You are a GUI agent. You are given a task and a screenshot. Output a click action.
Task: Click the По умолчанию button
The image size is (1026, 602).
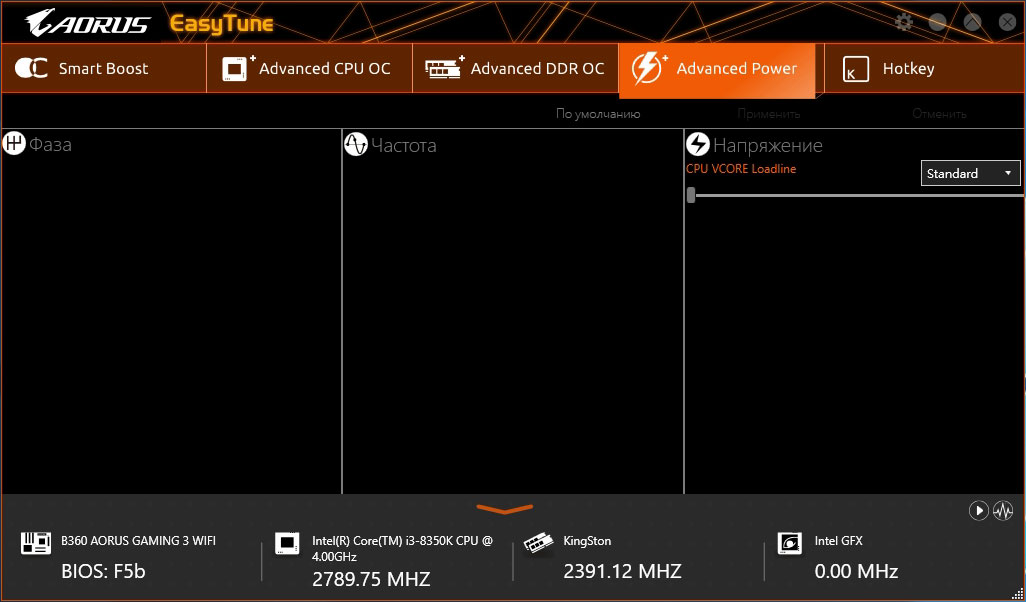coord(598,114)
